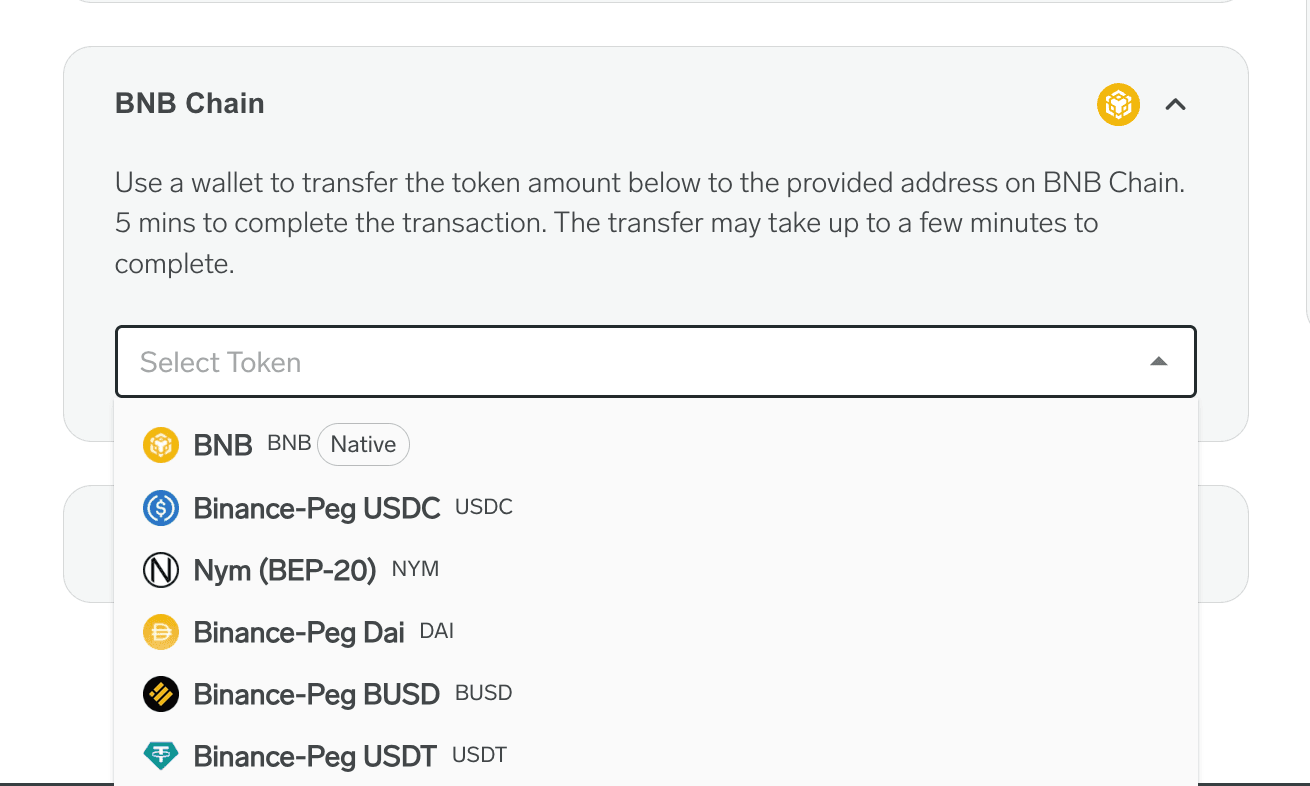Viewport: 1310px width, 786px height.
Task: Choose Binance-Peg USDC from the list
Action: pos(317,508)
